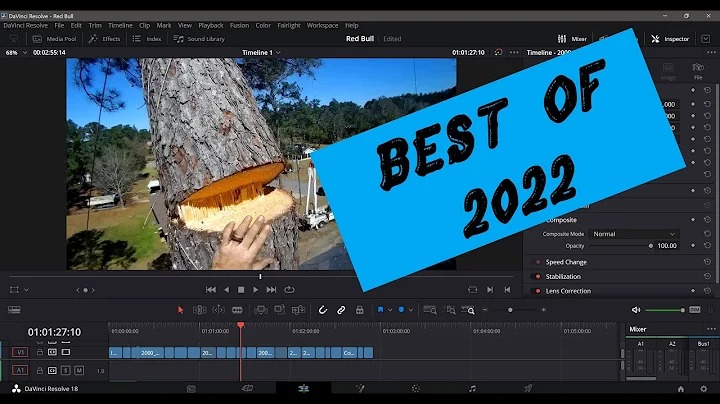Screen dimensions: 720x404
Task: Open the Project Manager home icon
Action: (x=681, y=389)
